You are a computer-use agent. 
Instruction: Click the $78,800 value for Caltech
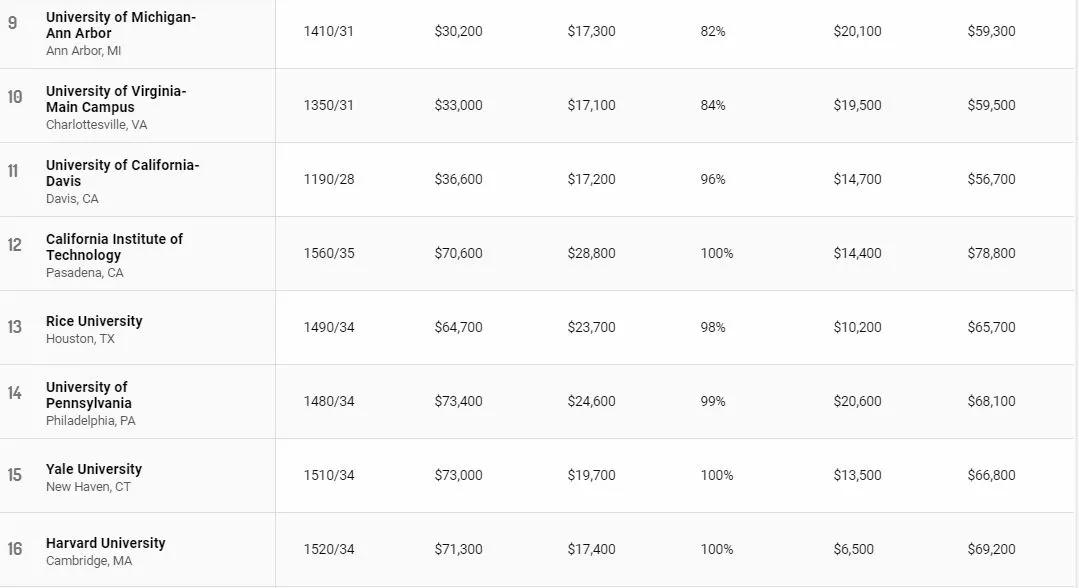[991, 253]
